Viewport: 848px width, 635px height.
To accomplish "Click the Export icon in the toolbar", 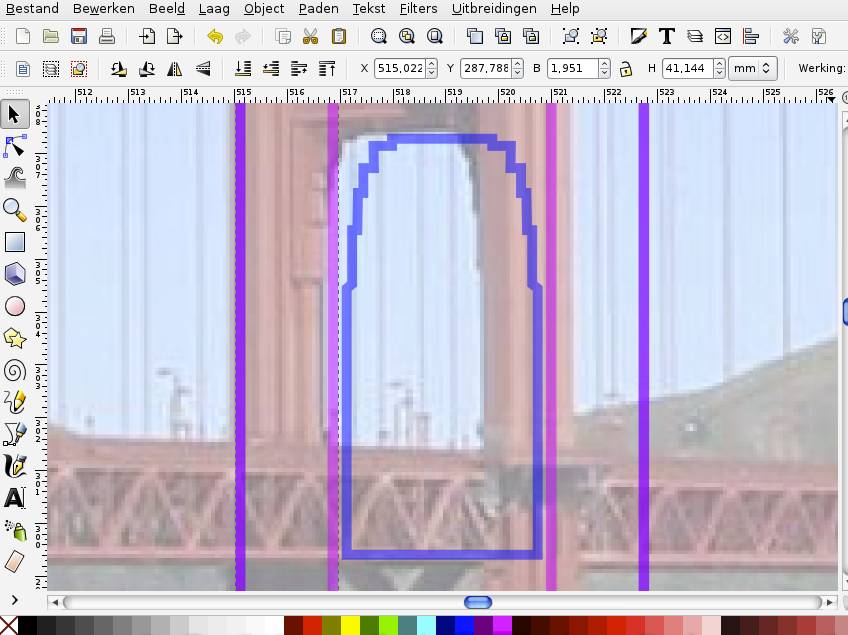I will [x=175, y=36].
